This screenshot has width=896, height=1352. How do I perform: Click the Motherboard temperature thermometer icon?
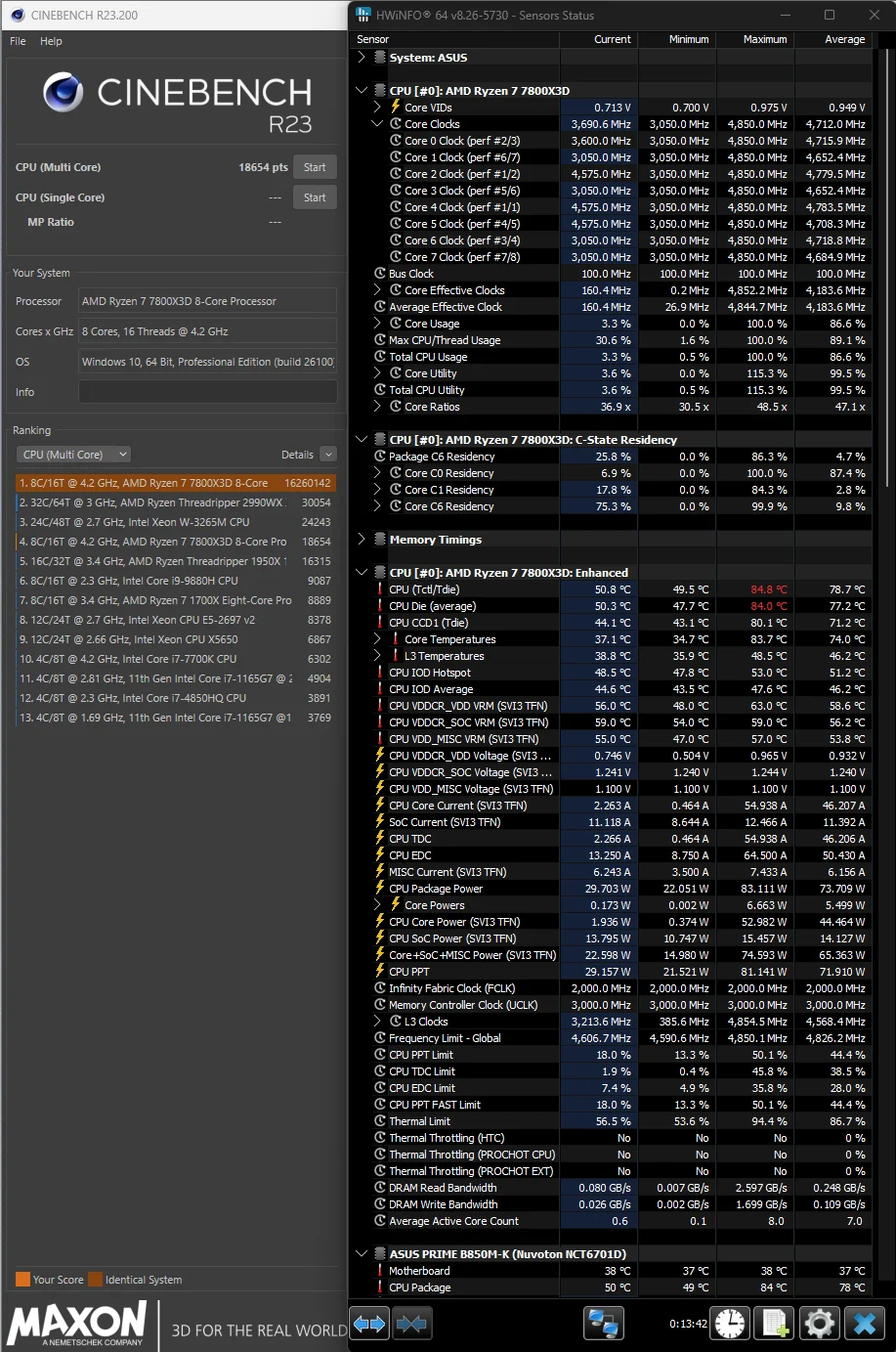click(380, 1271)
